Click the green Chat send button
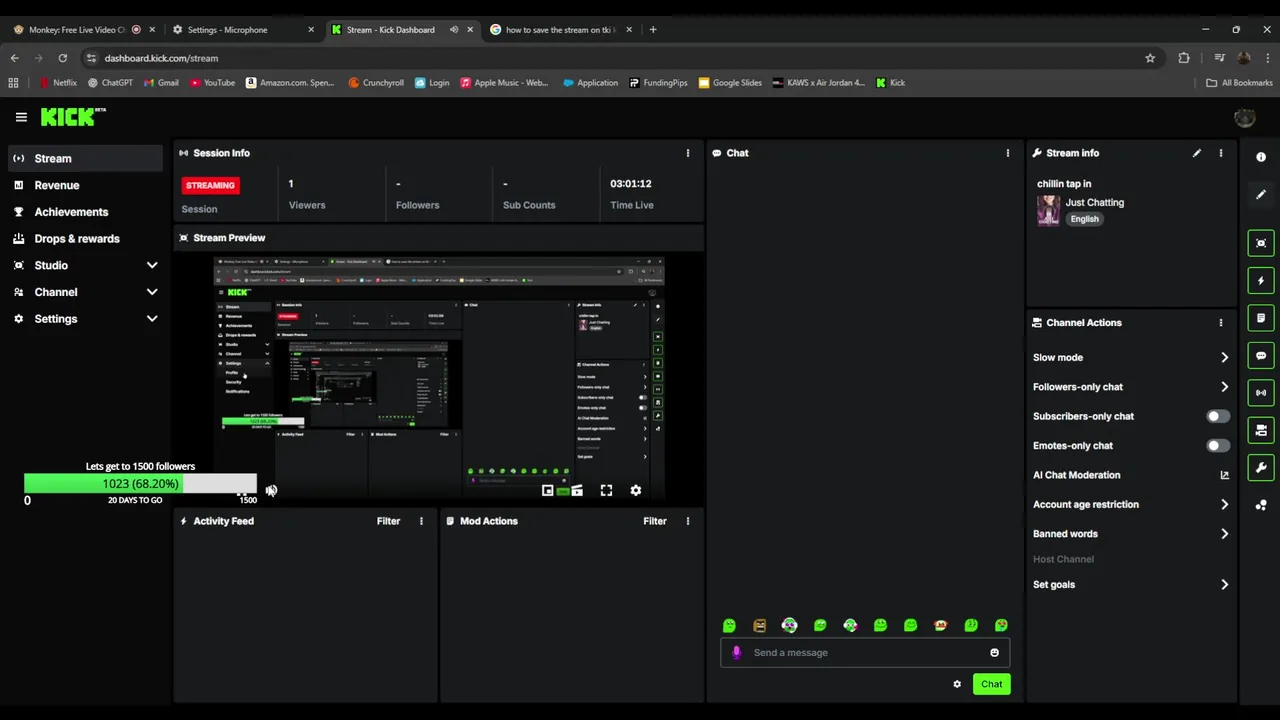 tap(991, 684)
